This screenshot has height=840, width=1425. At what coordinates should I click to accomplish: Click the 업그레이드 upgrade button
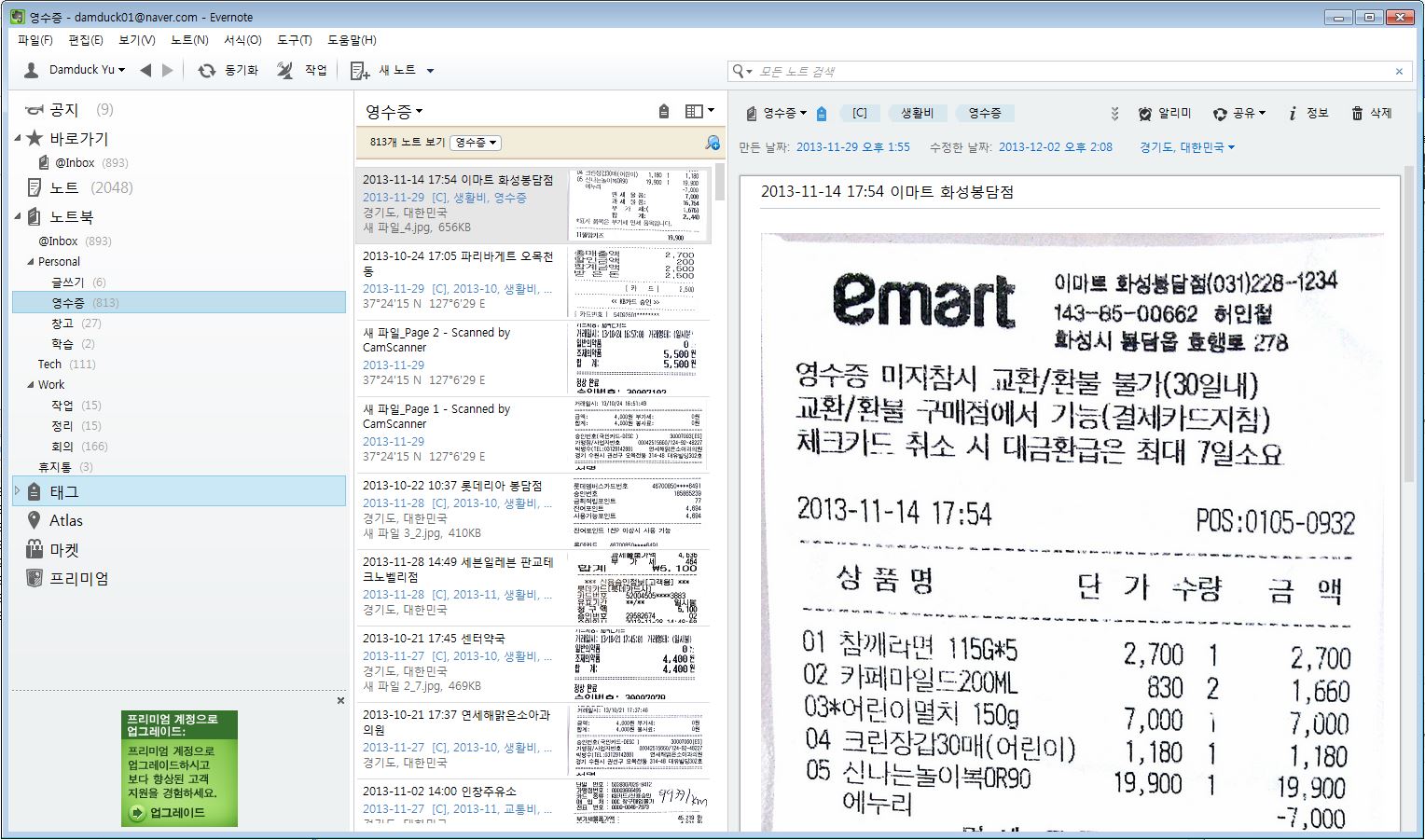[x=168, y=813]
